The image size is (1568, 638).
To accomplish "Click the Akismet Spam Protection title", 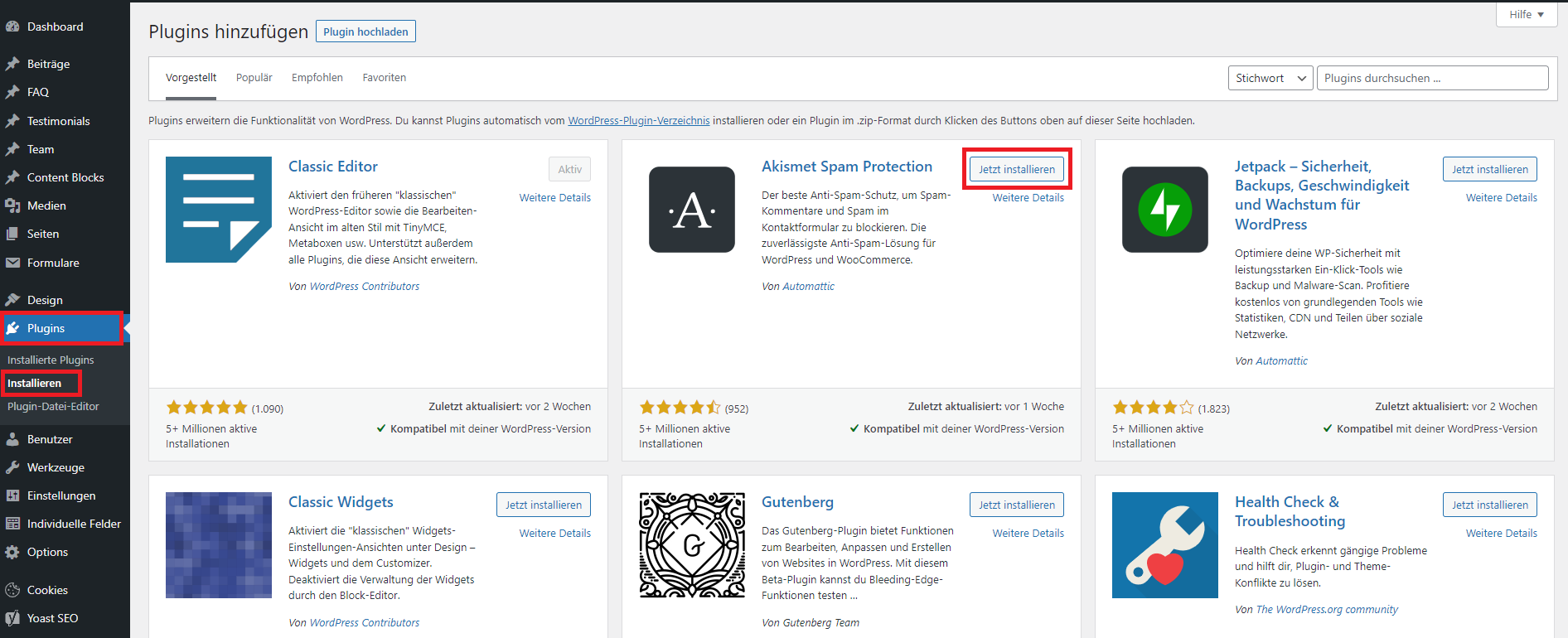I will tap(847, 167).
